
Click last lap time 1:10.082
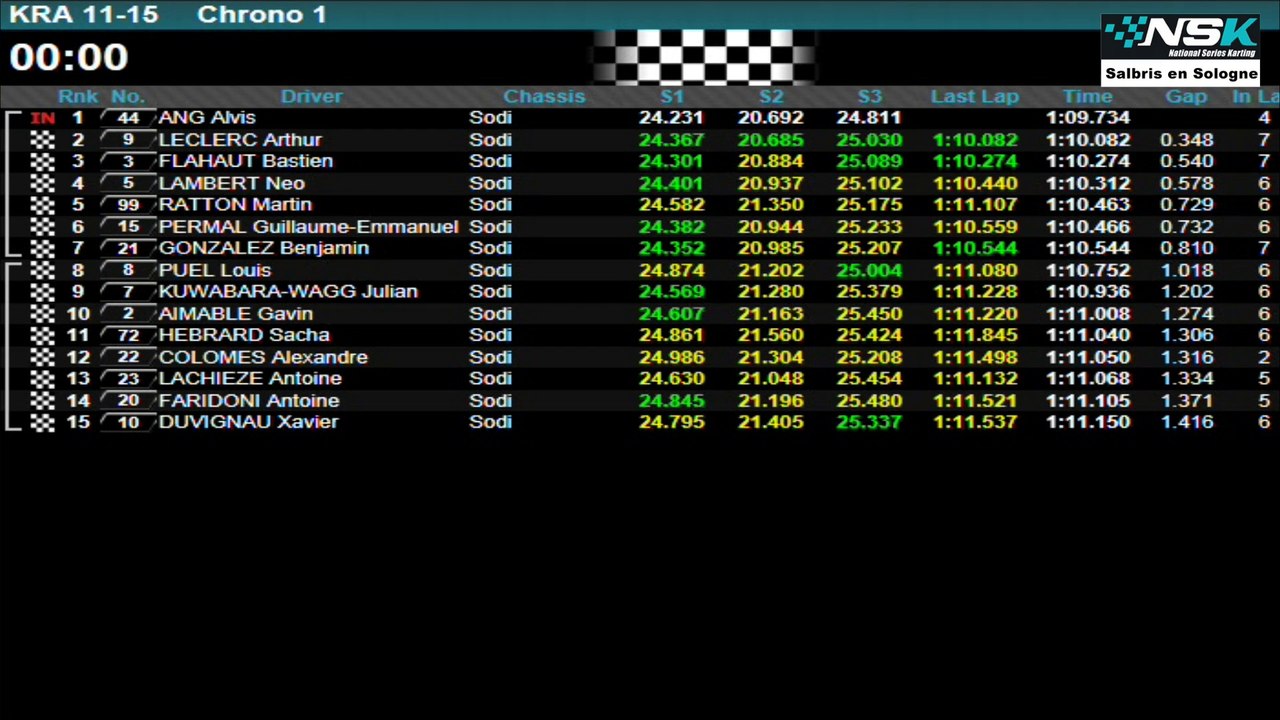click(x=975, y=140)
